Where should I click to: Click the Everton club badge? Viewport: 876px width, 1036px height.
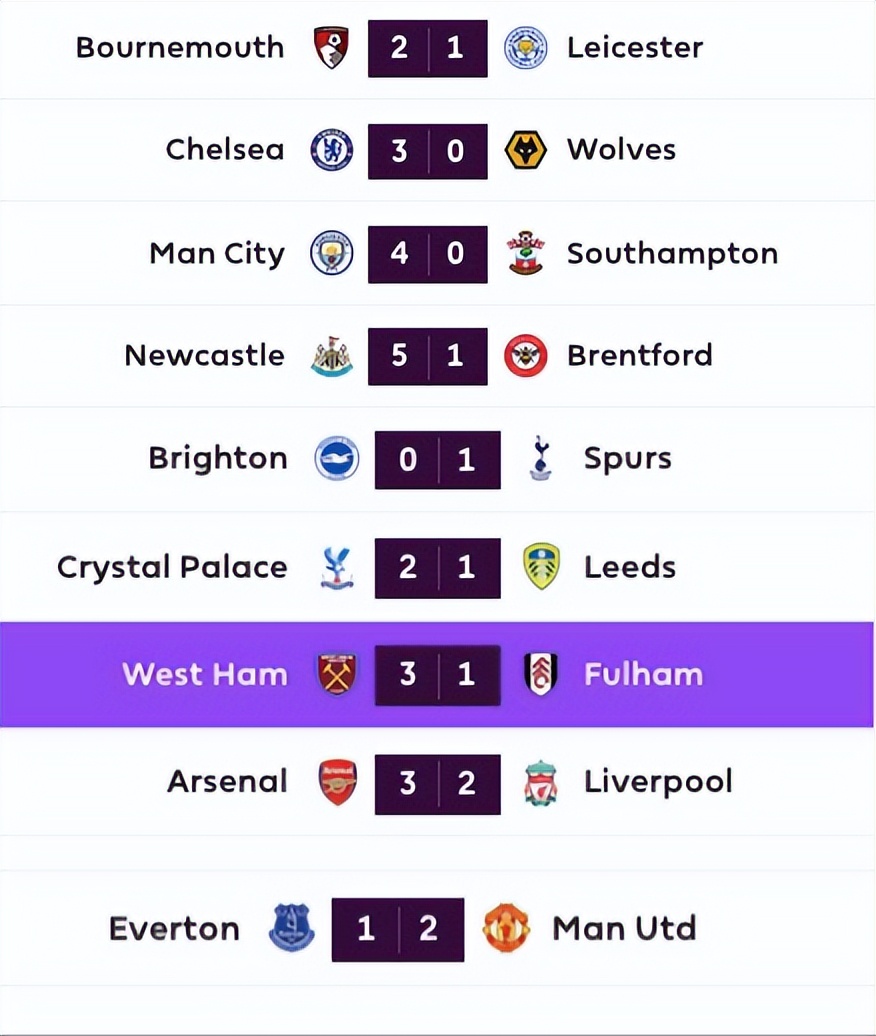coord(292,929)
